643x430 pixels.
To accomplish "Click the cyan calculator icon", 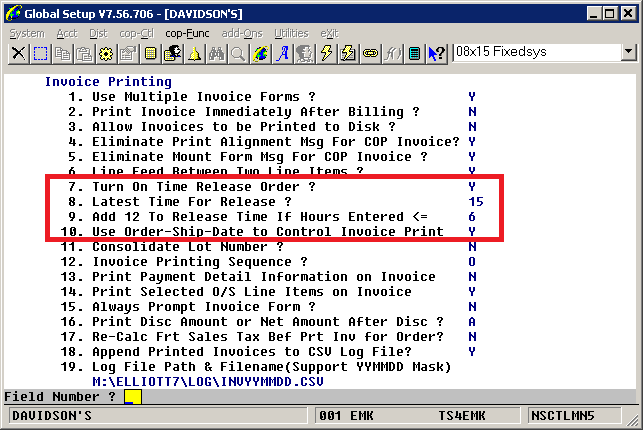I will click(415, 54).
